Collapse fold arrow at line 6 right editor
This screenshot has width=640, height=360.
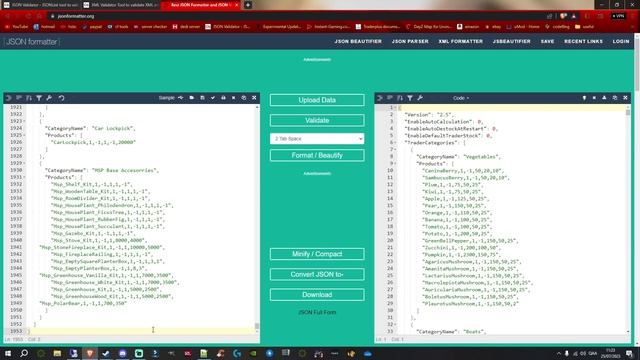pos(396,143)
